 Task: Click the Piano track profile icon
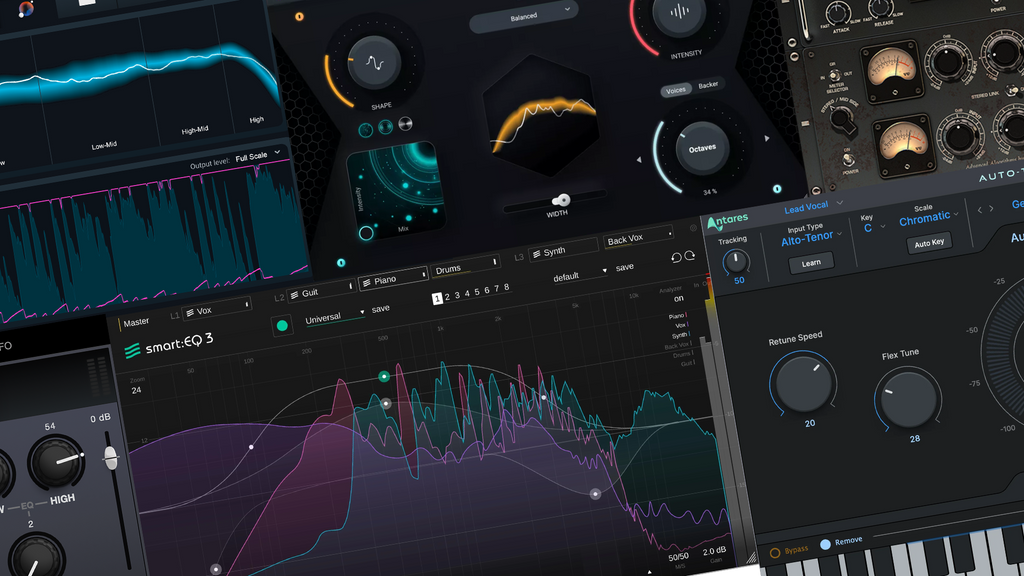click(367, 282)
